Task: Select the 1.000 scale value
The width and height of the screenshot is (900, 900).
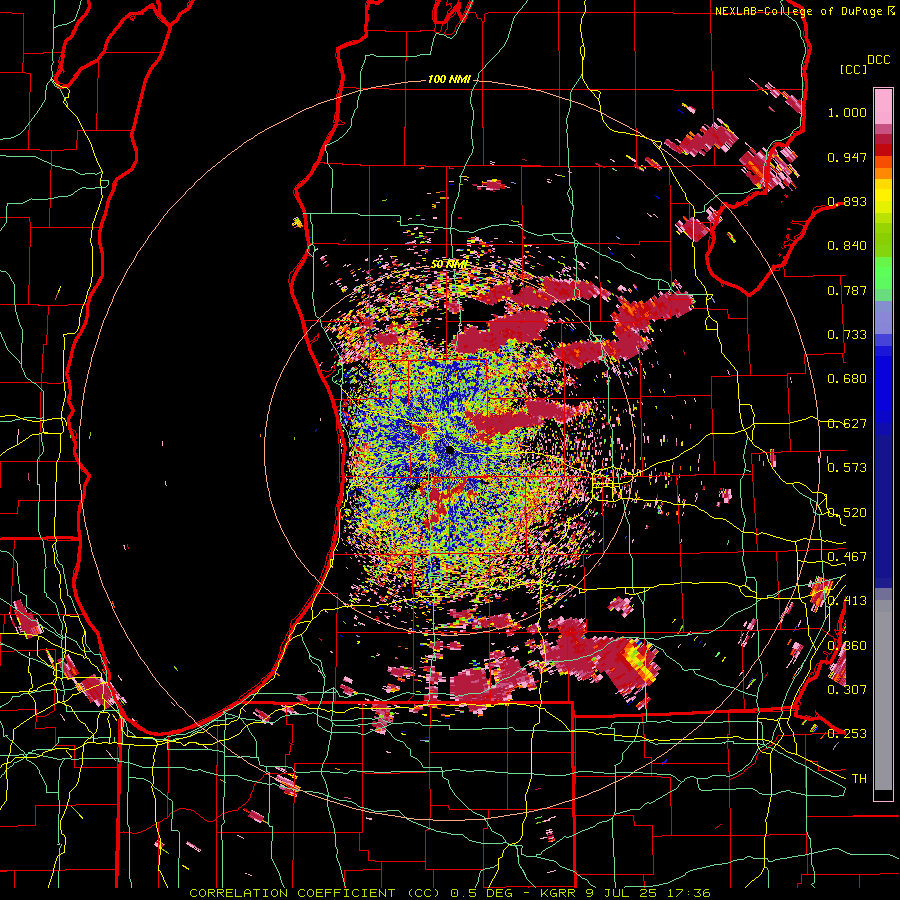Action: coord(847,112)
